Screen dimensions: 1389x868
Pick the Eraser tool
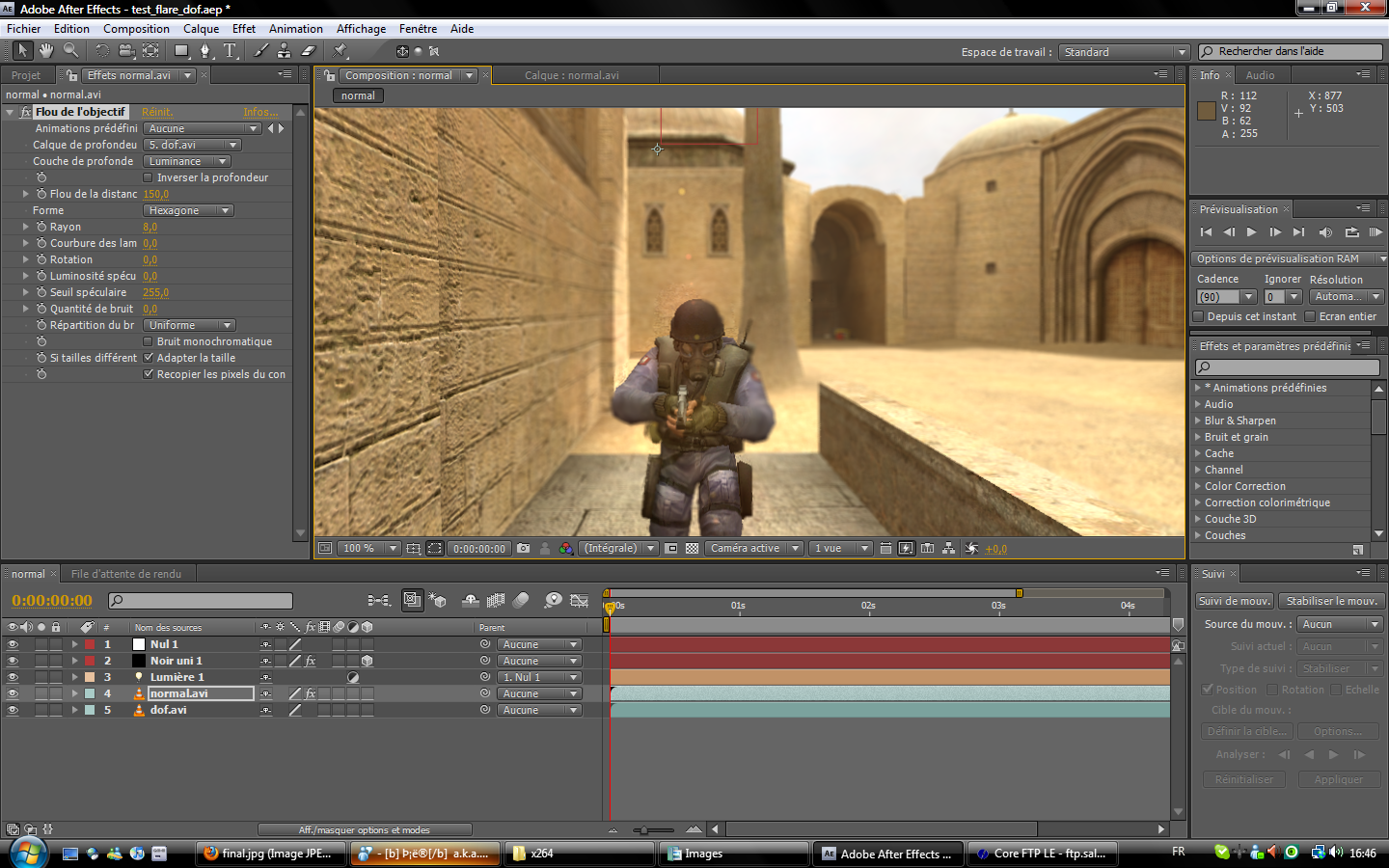click(x=309, y=51)
